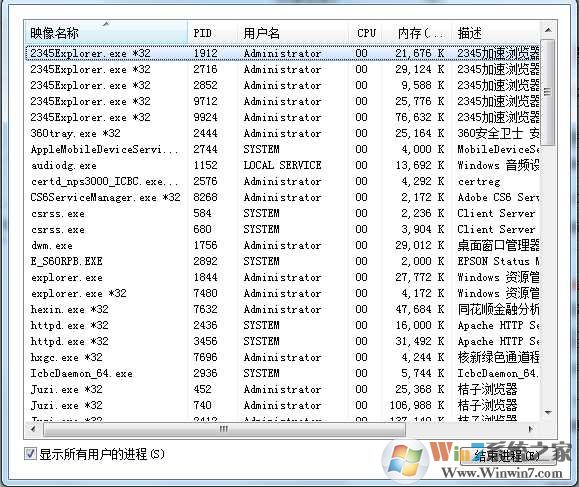The height and width of the screenshot is (487, 579).
Task: Click memory value 106,988 K
Action: (x=417, y=405)
